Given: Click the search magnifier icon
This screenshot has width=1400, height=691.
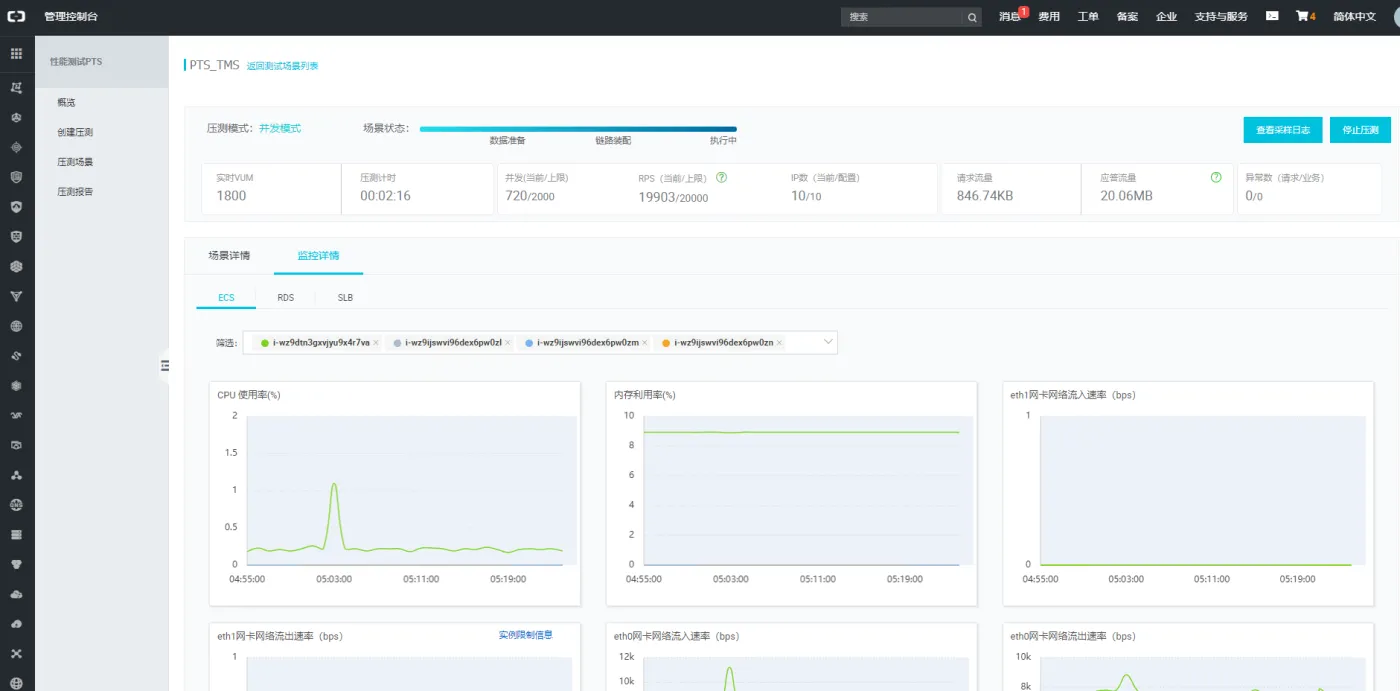Looking at the screenshot, I should tap(972, 17).
